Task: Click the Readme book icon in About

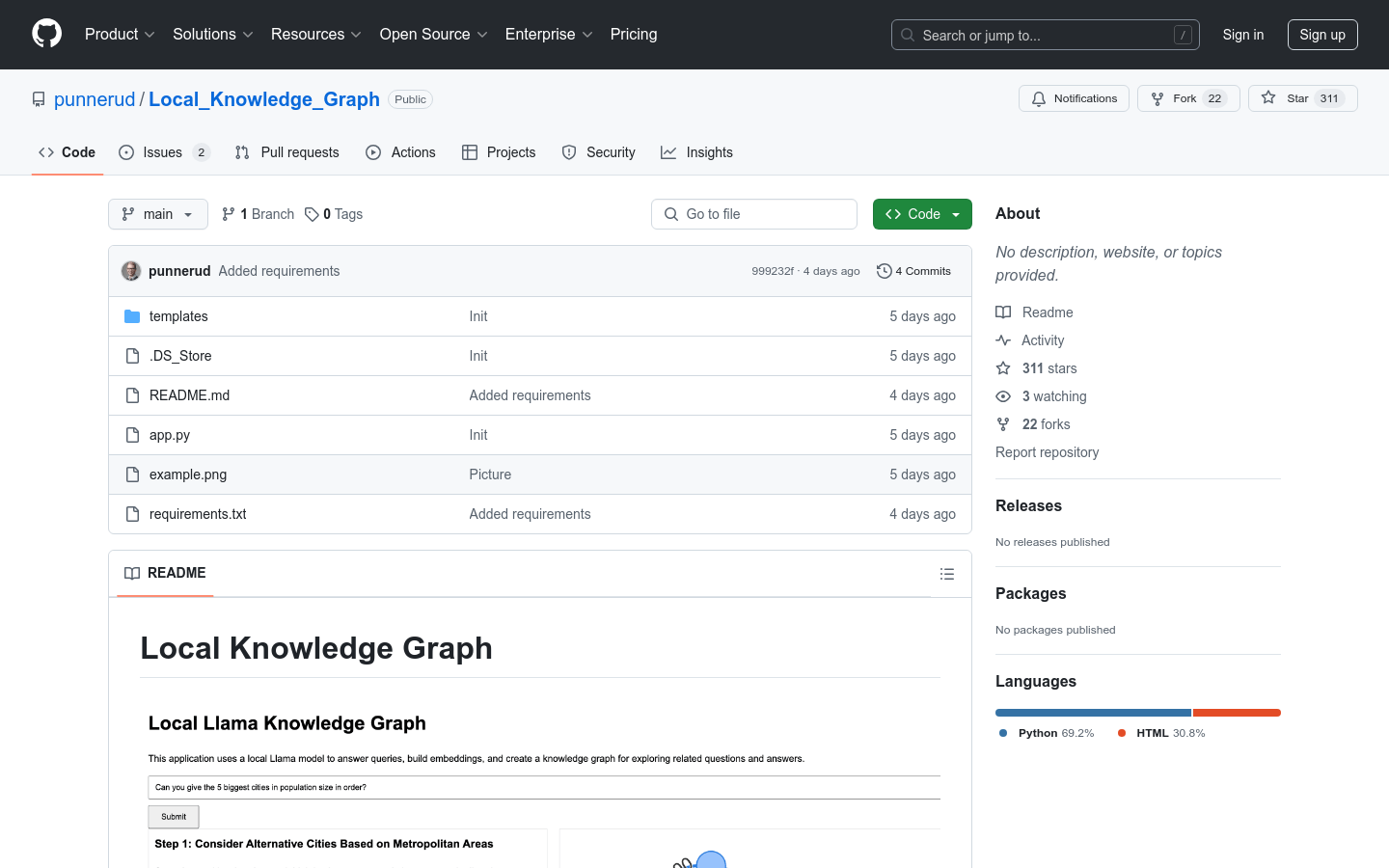Action: (1003, 312)
